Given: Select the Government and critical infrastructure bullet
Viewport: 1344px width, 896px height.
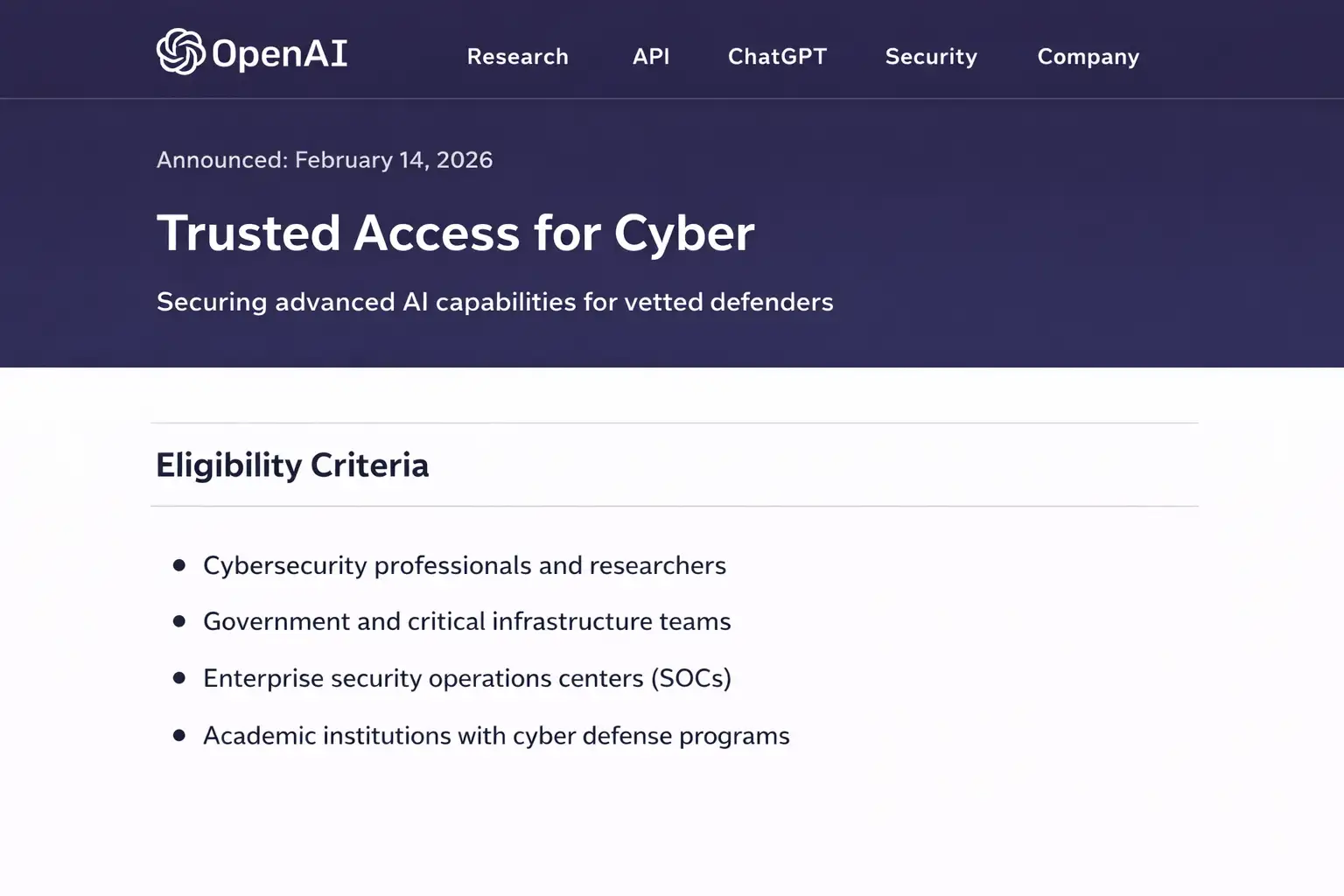Looking at the screenshot, I should click(466, 621).
